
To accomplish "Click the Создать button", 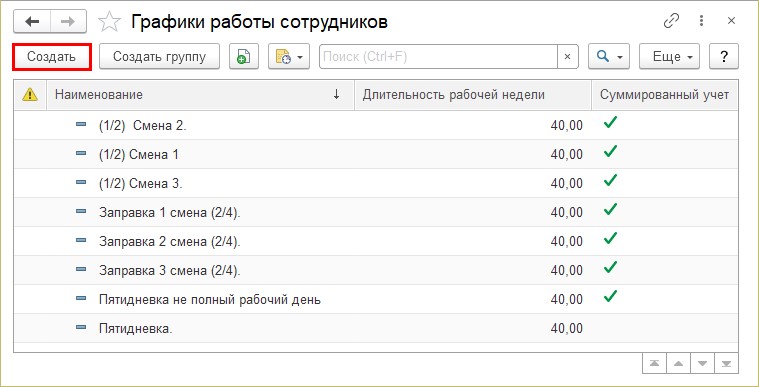I will pyautogui.click(x=52, y=57).
